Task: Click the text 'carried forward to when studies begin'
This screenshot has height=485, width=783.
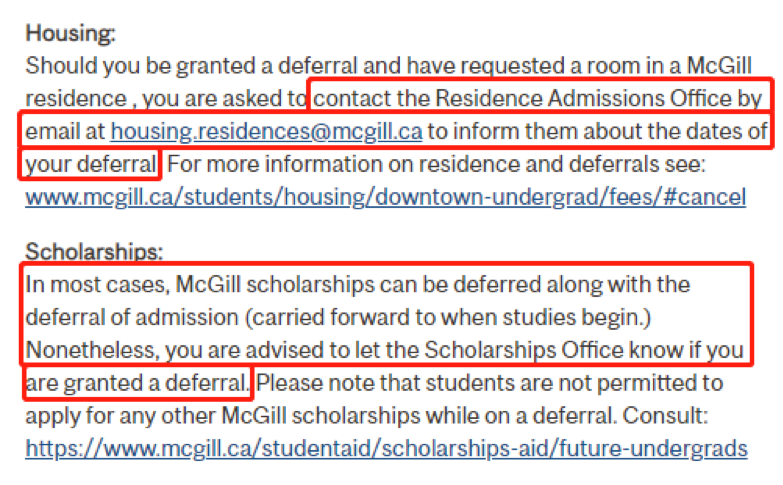Action: point(445,318)
